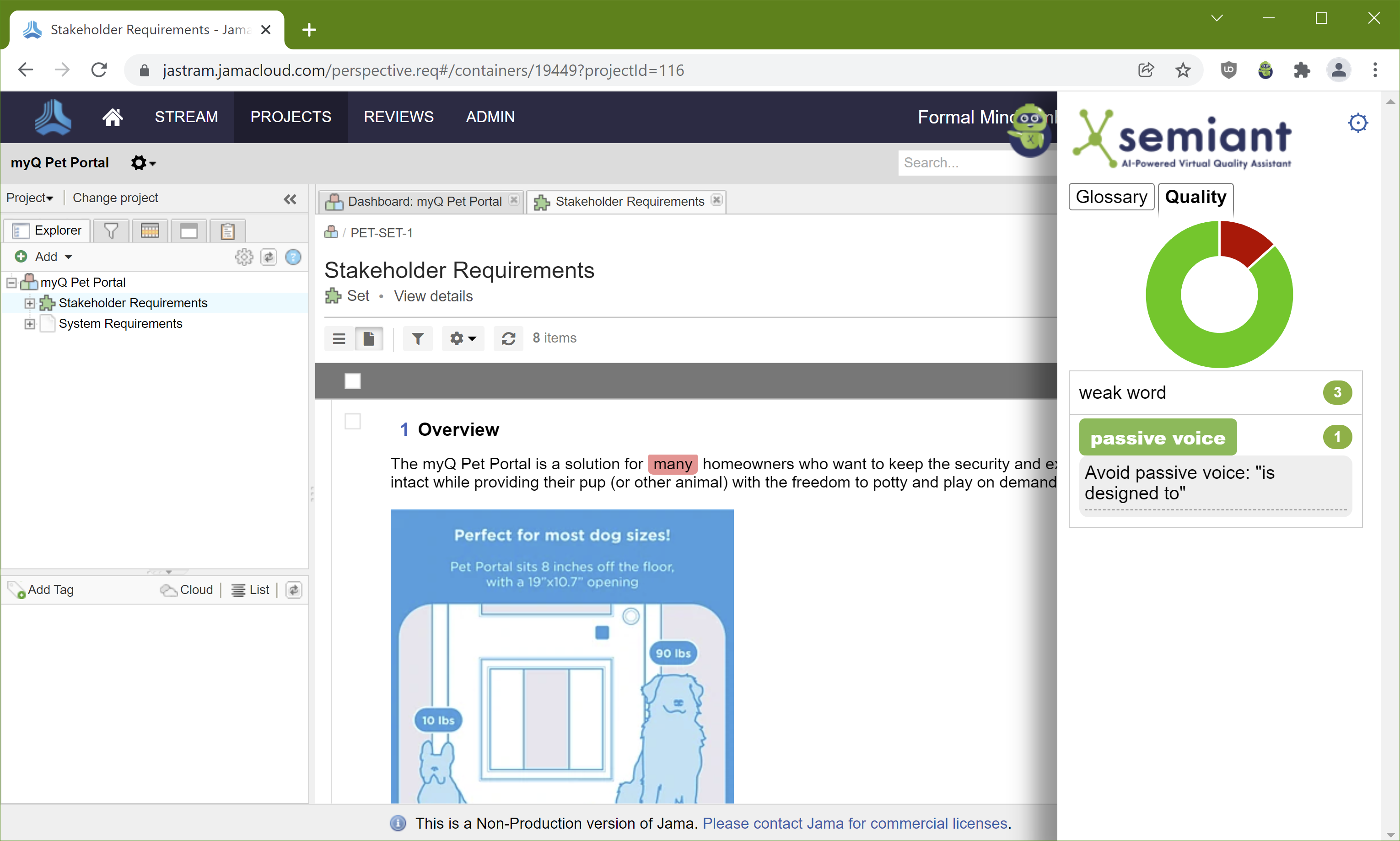Click the home icon in Jama navbar
Image resolution: width=1400 pixels, height=841 pixels.
tap(112, 117)
